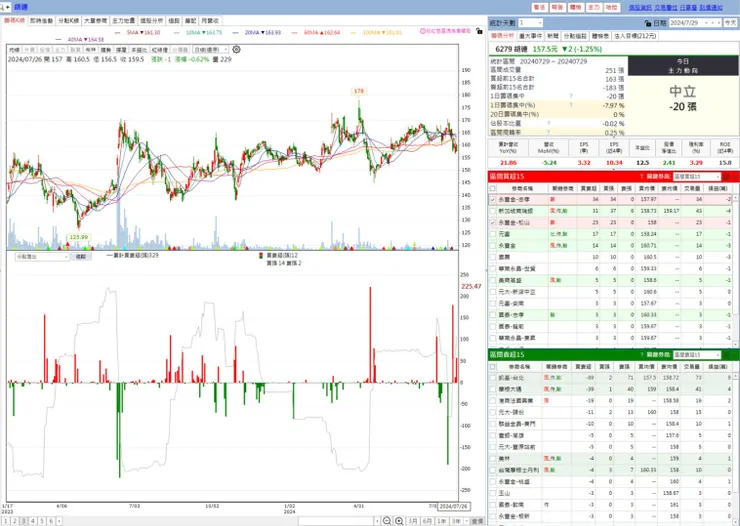740x526 pixels.
Task: Click question mark in 區間賣超15 header
Action: click(641, 355)
